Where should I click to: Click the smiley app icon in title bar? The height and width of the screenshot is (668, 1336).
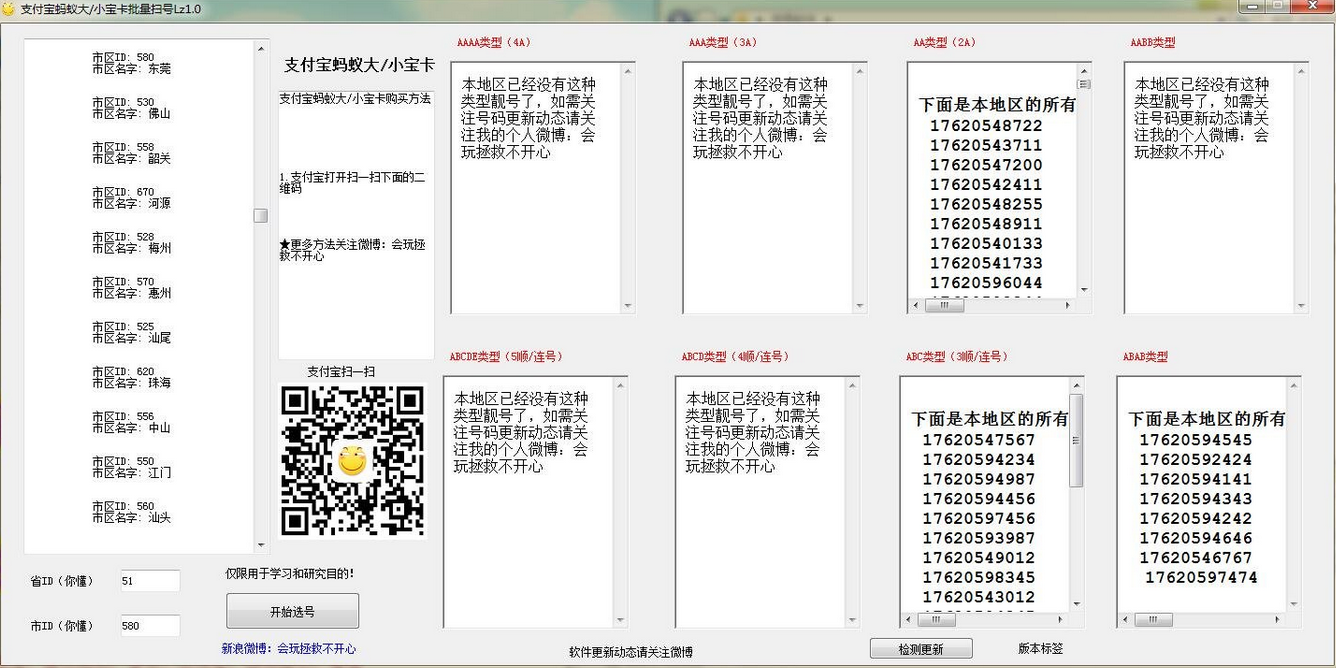click(x=10, y=8)
